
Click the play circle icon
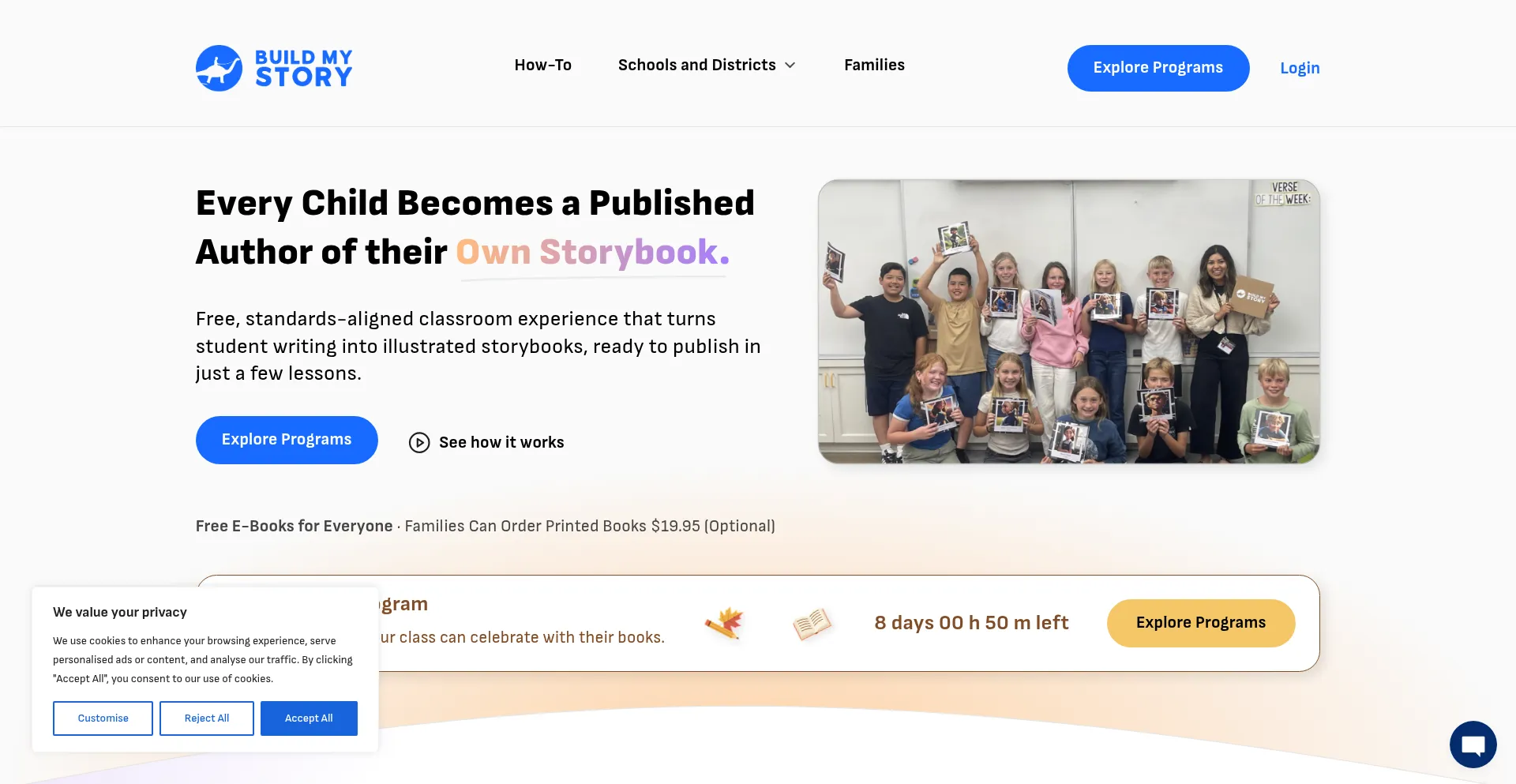coord(419,442)
